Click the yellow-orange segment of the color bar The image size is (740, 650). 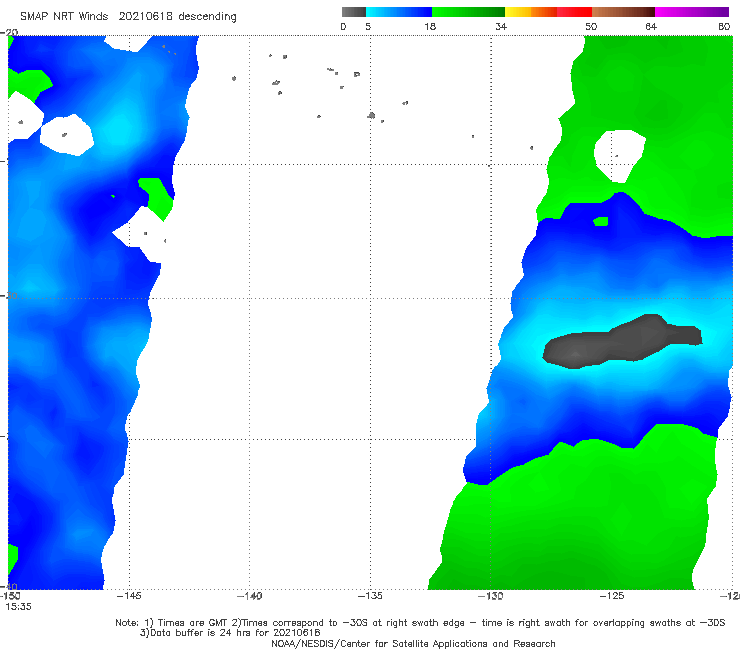click(x=531, y=12)
